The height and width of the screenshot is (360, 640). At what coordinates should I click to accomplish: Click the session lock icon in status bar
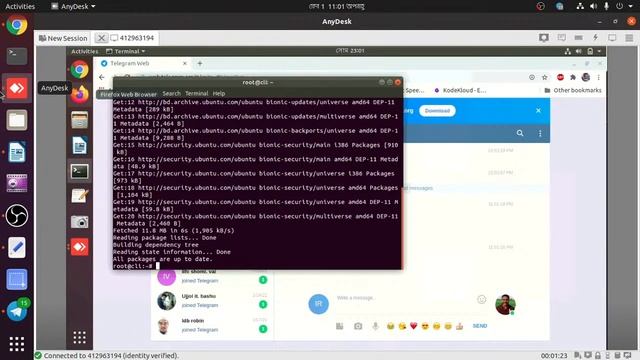coord(598,356)
